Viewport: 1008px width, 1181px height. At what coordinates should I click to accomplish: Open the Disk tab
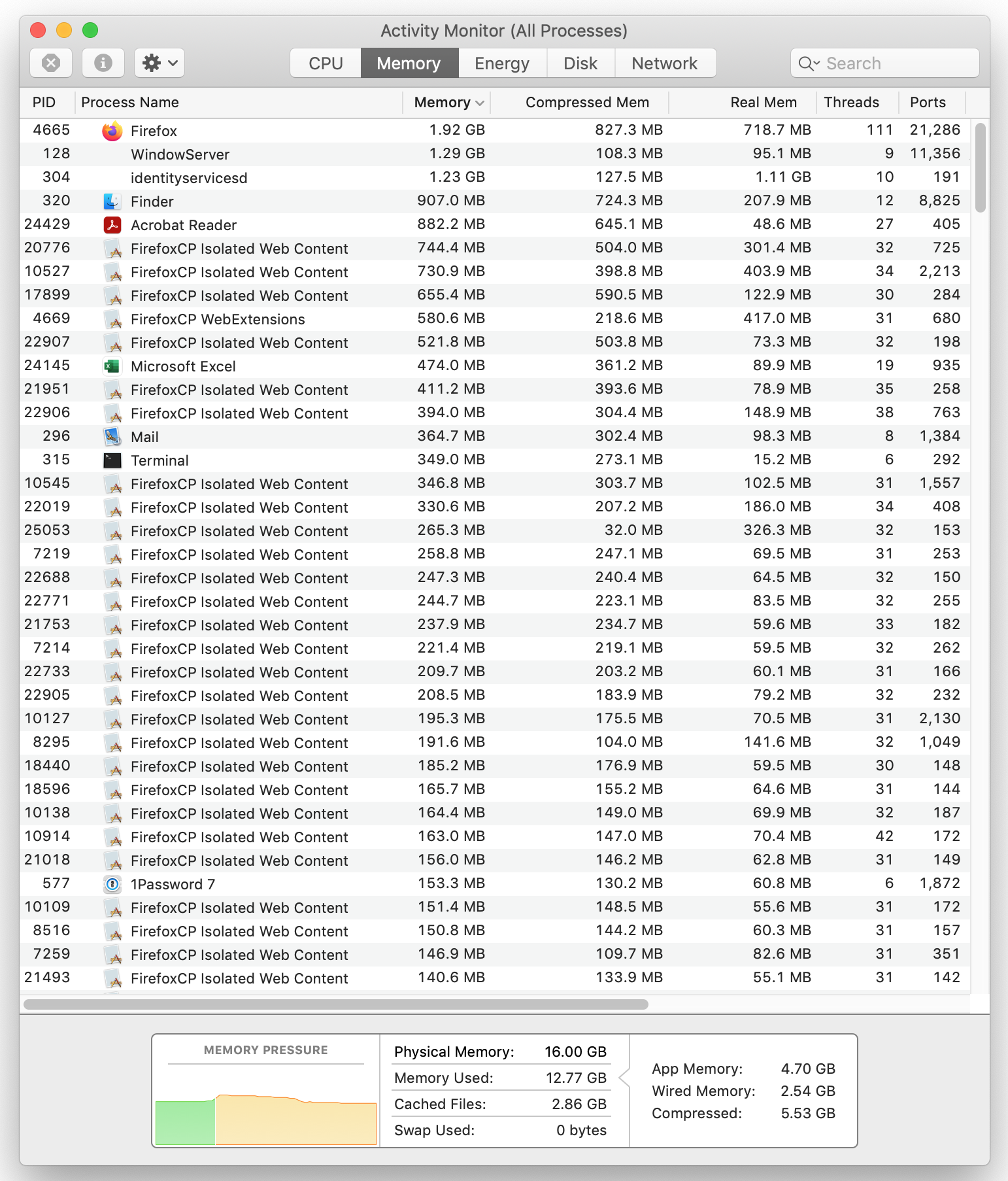click(580, 63)
